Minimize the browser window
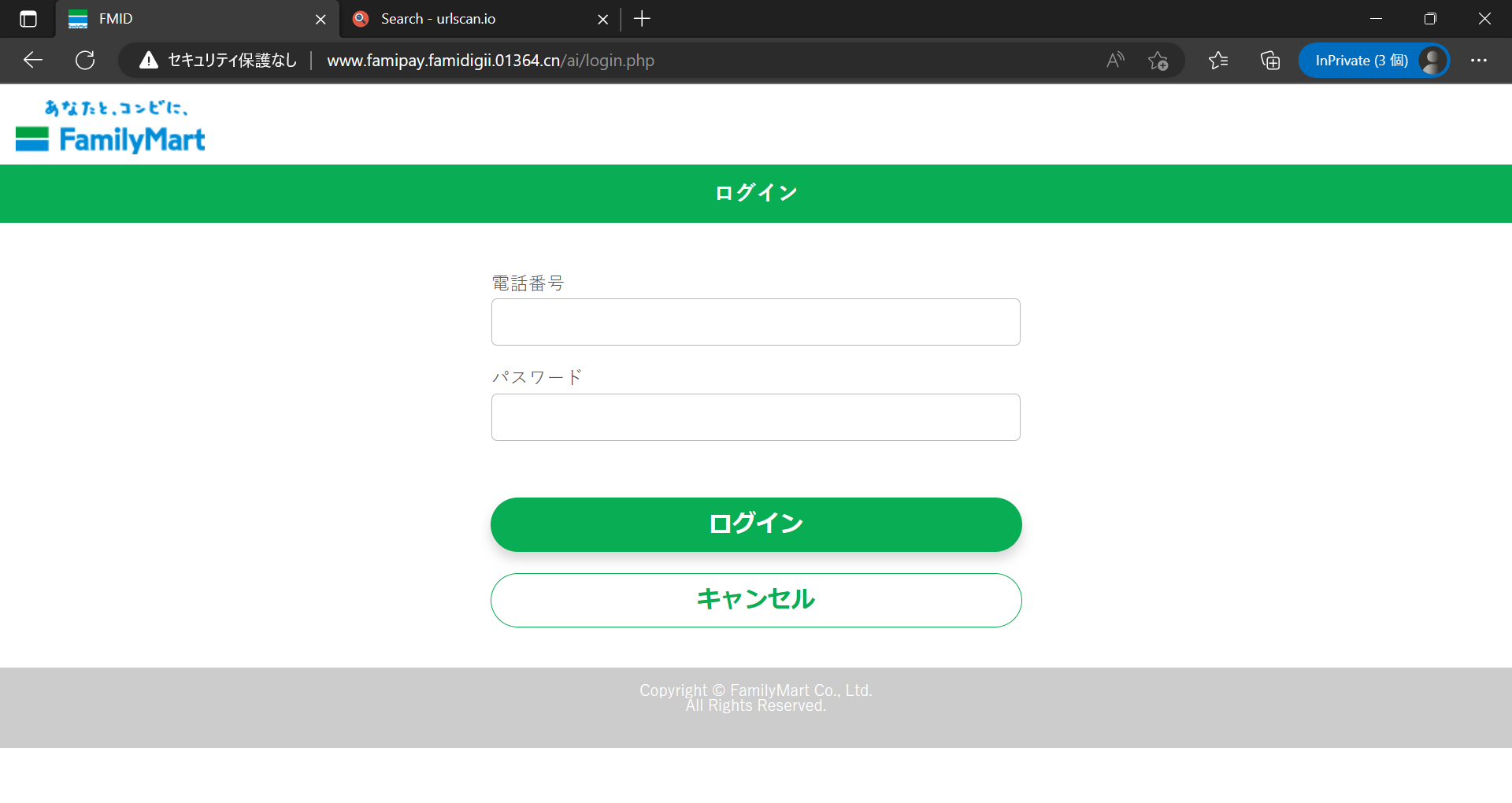Viewport: 1512px width, 803px height. tap(1377, 19)
